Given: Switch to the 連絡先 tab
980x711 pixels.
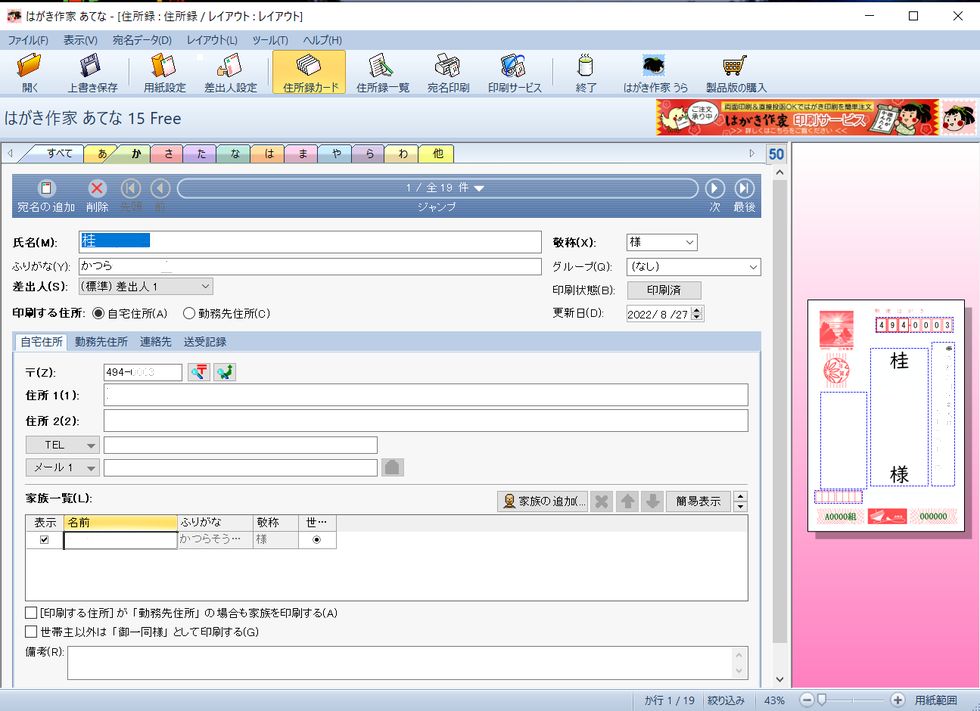Looking at the screenshot, I should (x=155, y=342).
